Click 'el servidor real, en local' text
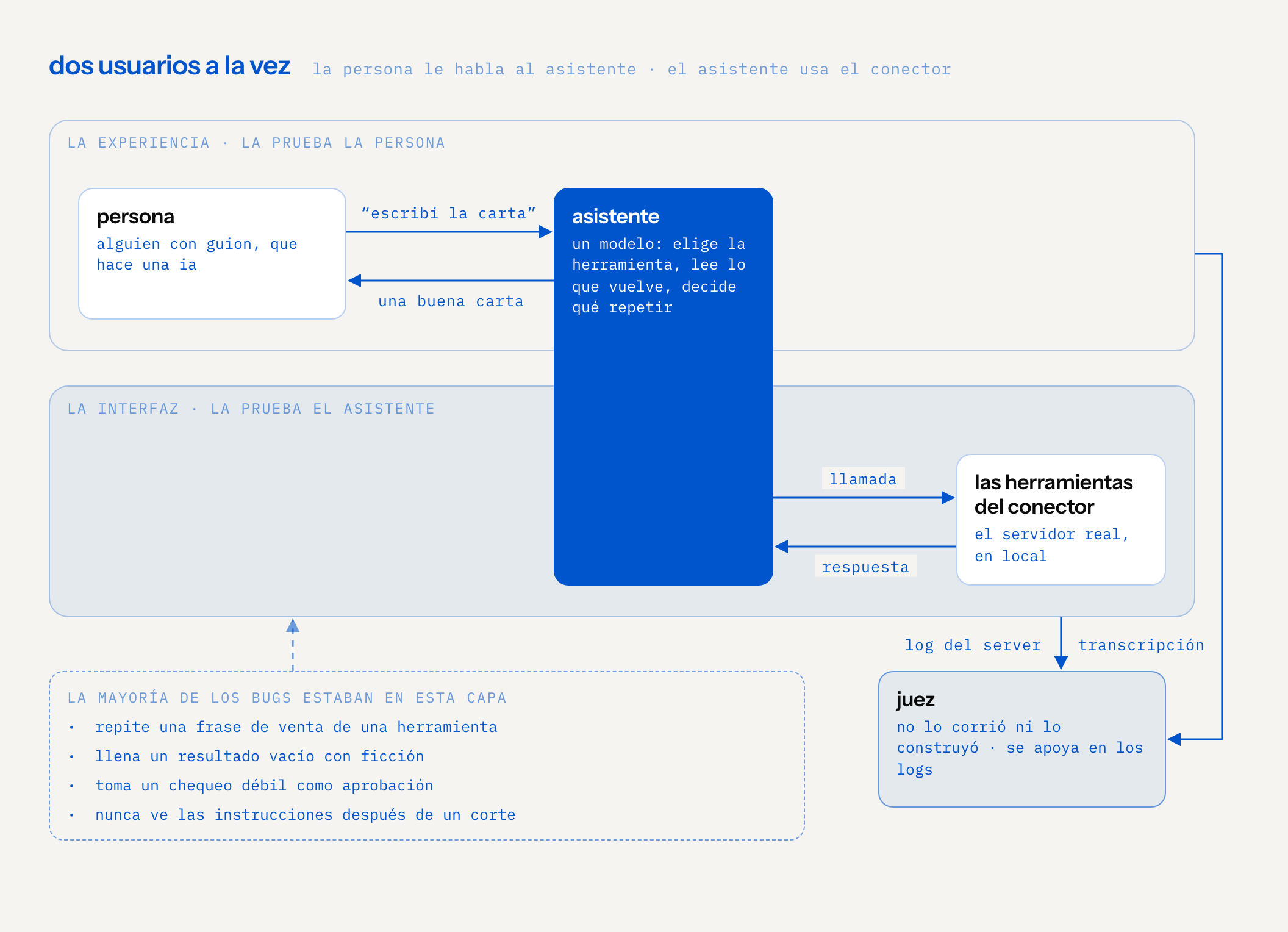This screenshot has width=1288, height=932. 1051,545
